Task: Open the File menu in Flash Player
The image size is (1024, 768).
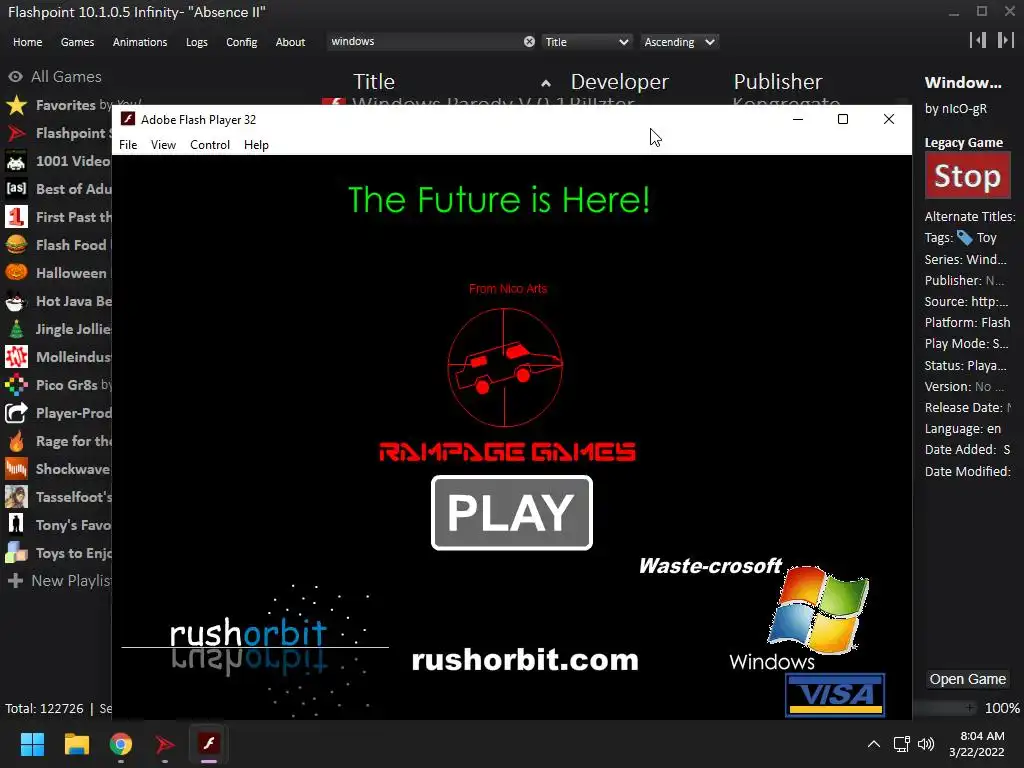Action: tap(128, 145)
